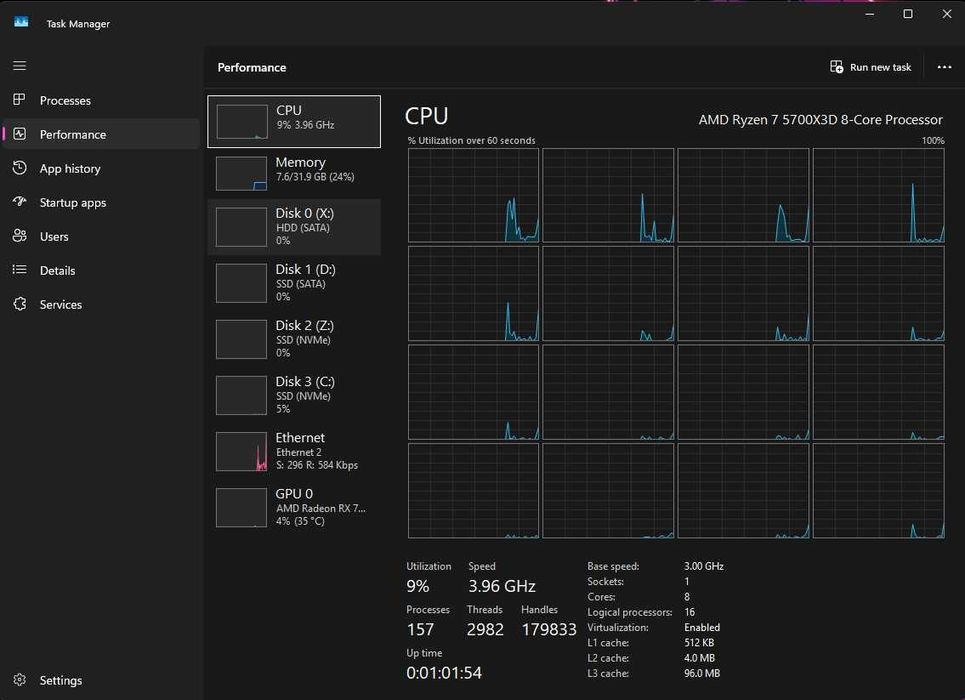Open the Services page
Screen dimensions: 965x700
102,304
